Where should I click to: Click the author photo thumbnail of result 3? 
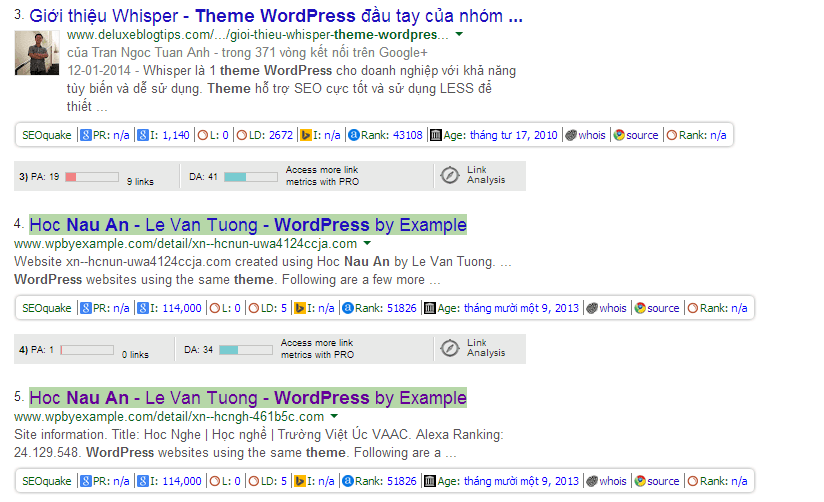(x=36, y=53)
